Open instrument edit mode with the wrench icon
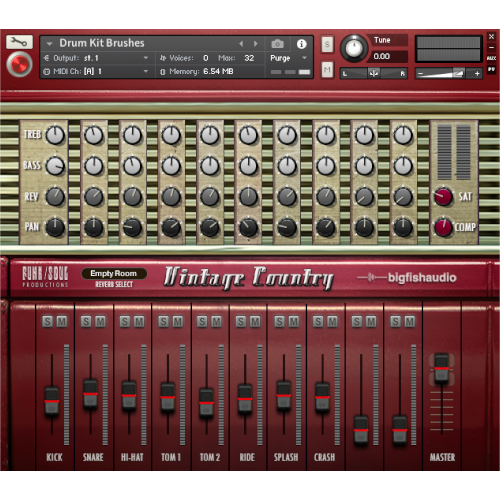Image resolution: width=500 pixels, height=500 pixels. point(19,42)
